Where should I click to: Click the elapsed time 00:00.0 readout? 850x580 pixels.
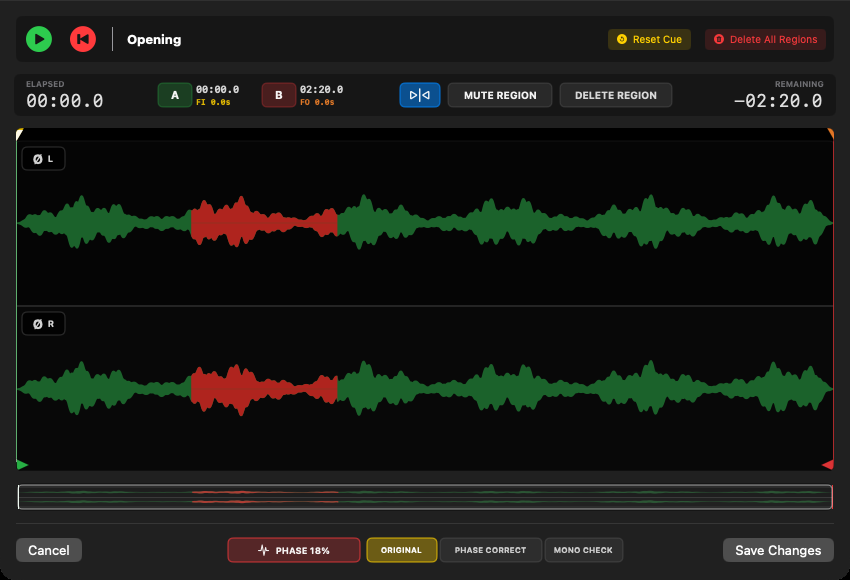point(65,101)
